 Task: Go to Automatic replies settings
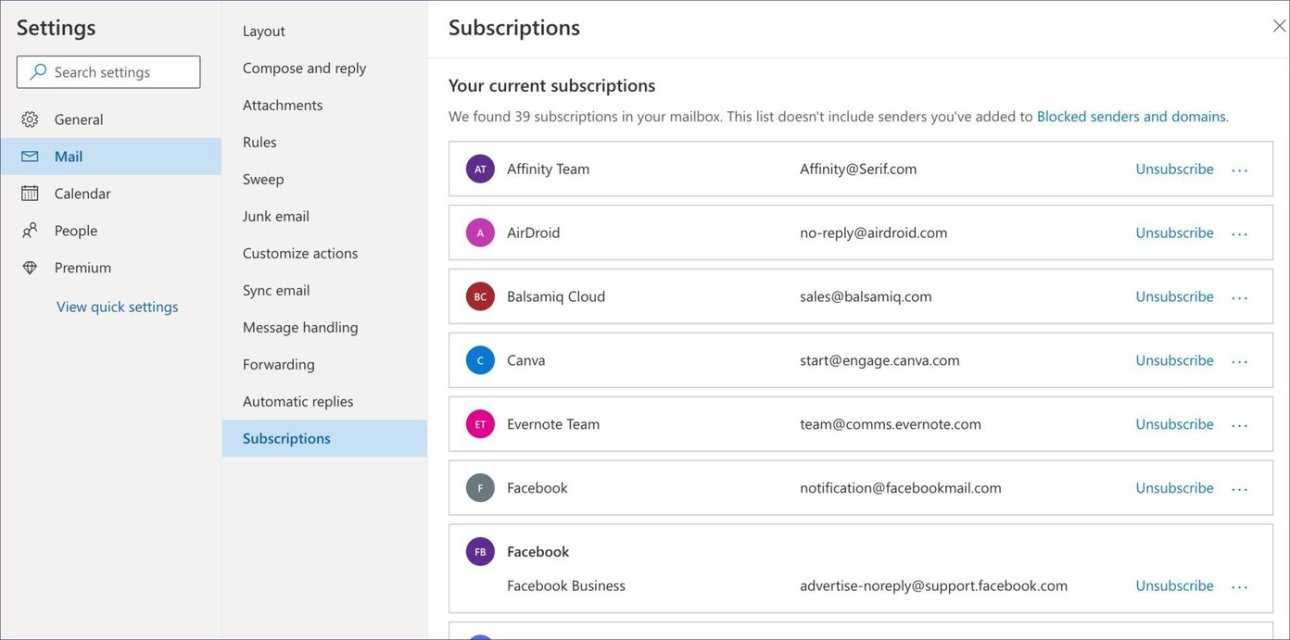tap(298, 401)
